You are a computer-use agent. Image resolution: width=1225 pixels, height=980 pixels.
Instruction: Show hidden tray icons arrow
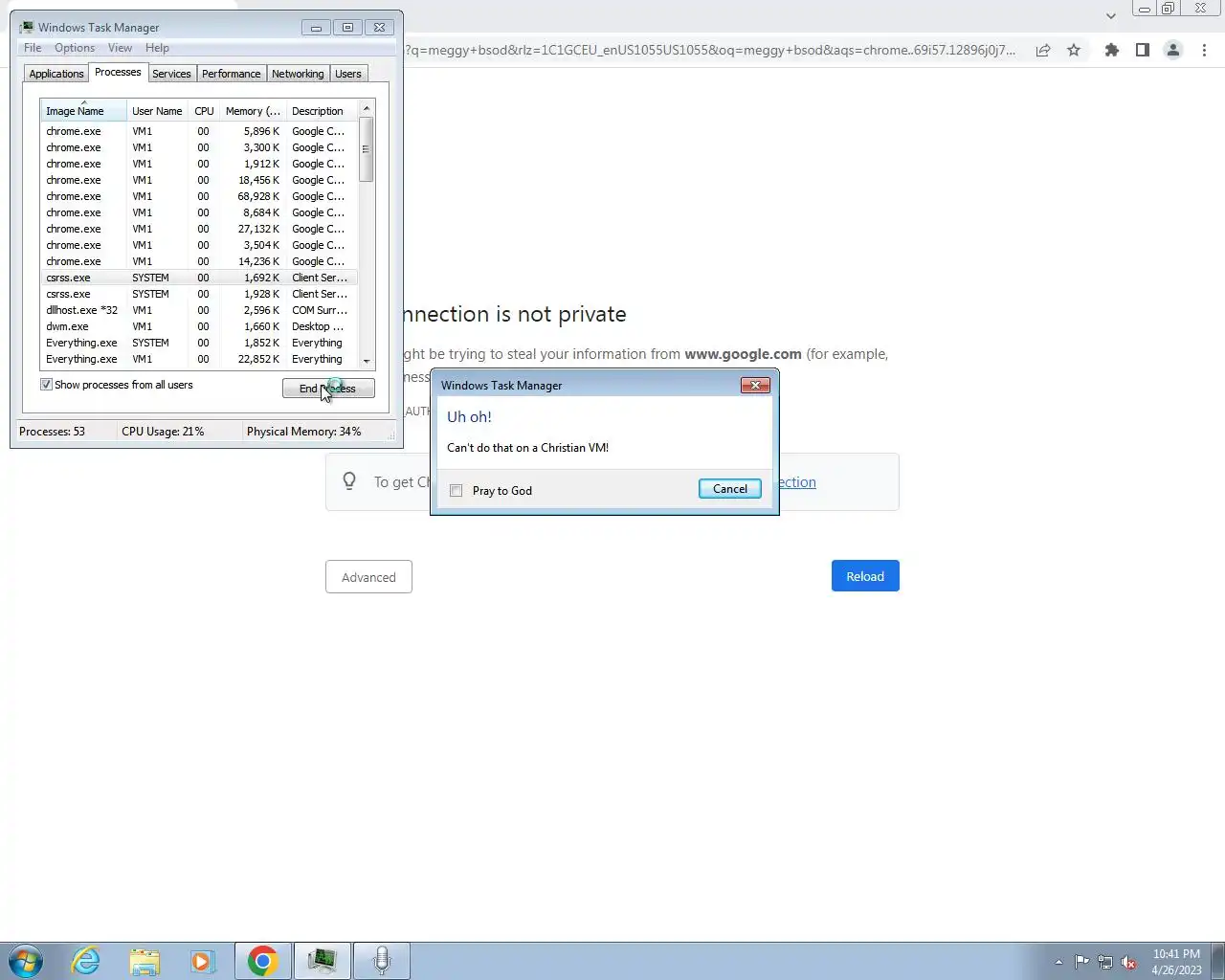(1058, 962)
